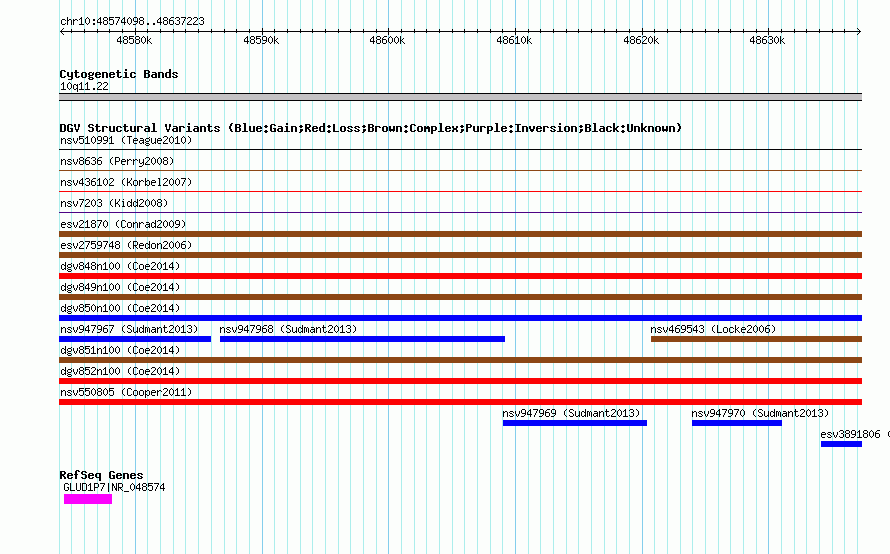Click the blue dgv850n100 gain bar
890x554 pixels.
point(460,318)
